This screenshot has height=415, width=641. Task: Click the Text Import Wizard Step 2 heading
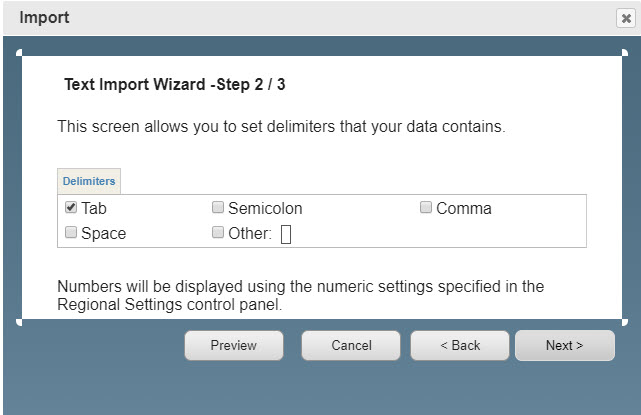pos(175,85)
